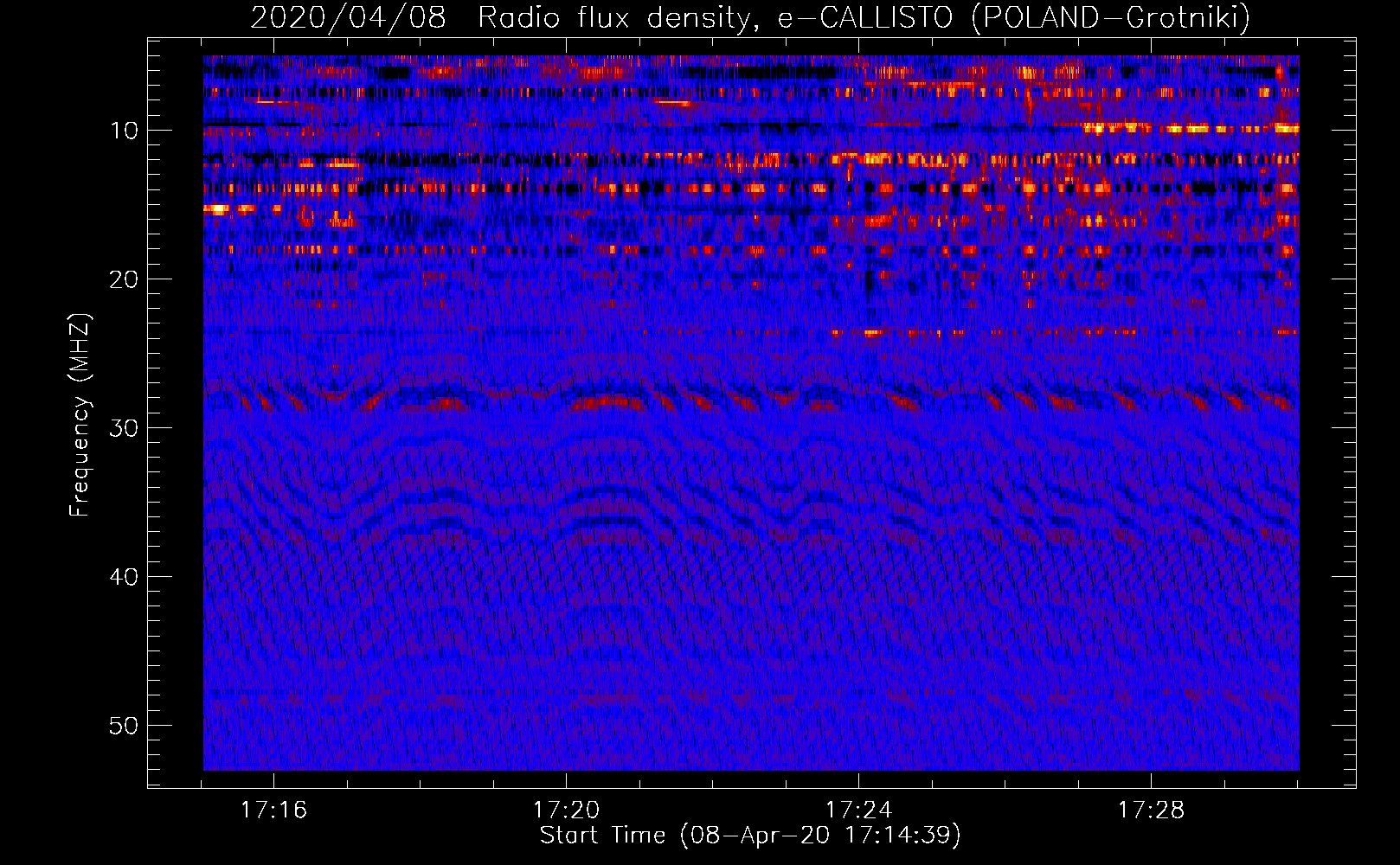Click the '17:20' time tick label

[566, 811]
